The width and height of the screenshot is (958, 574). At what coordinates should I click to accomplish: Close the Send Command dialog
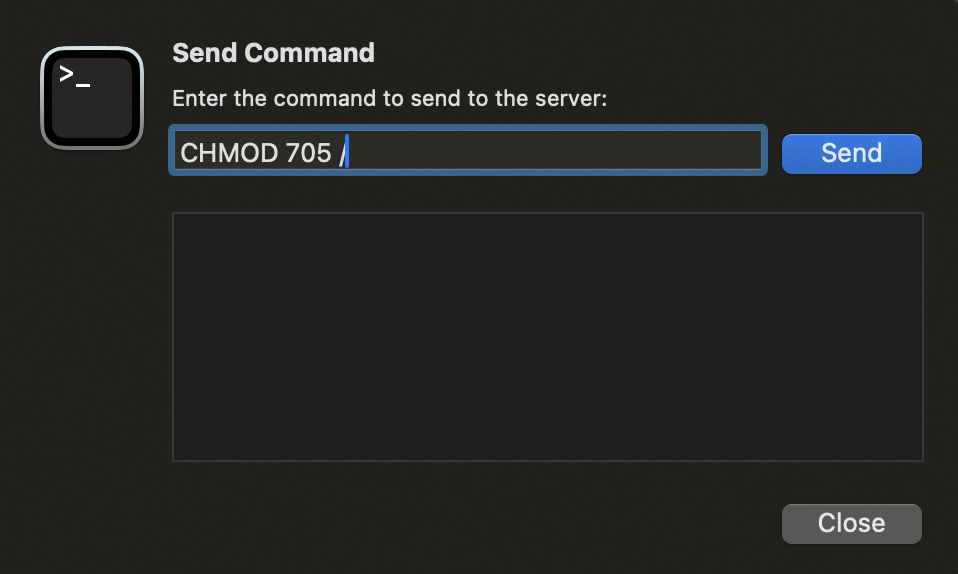[851, 523]
